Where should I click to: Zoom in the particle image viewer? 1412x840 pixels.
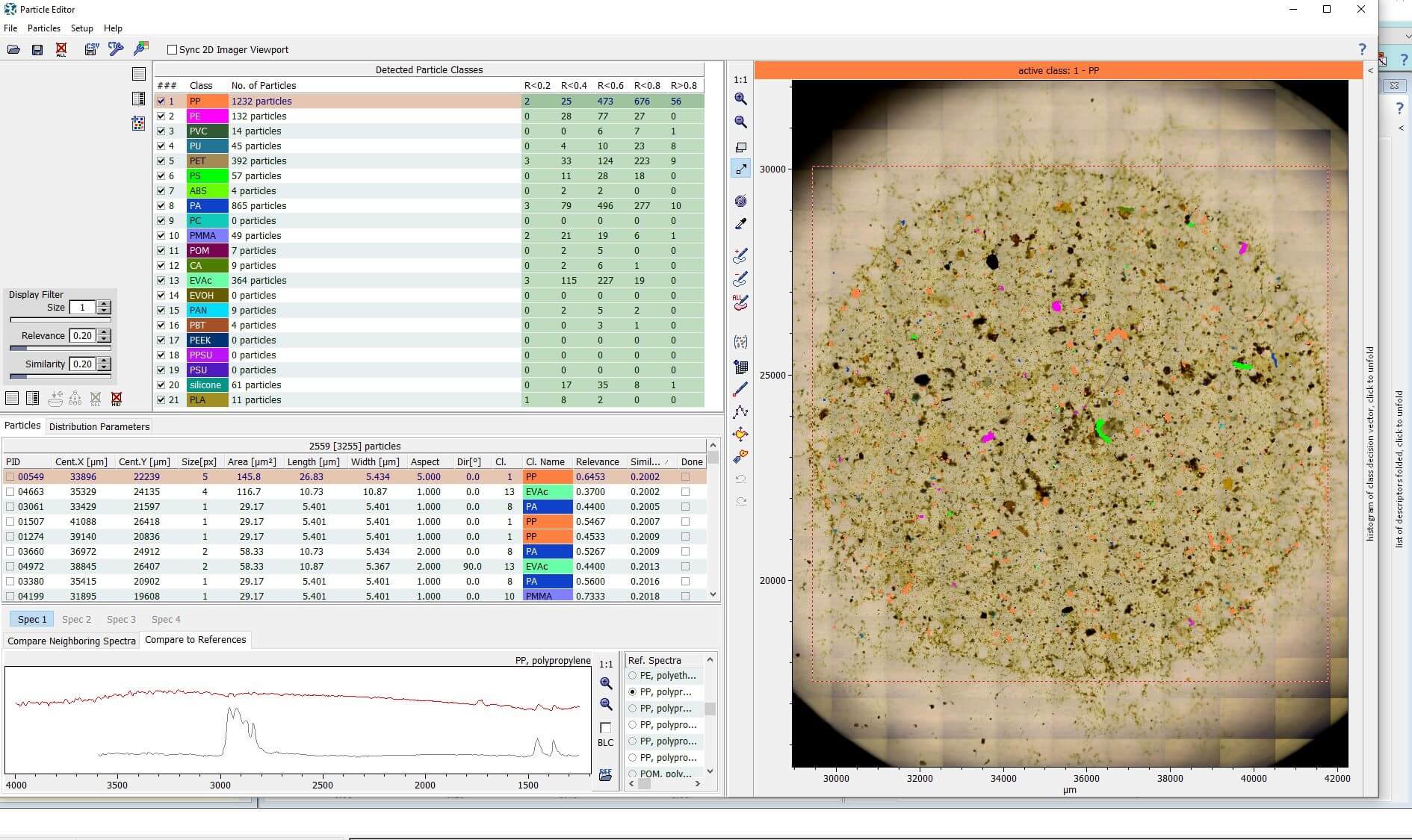740,99
